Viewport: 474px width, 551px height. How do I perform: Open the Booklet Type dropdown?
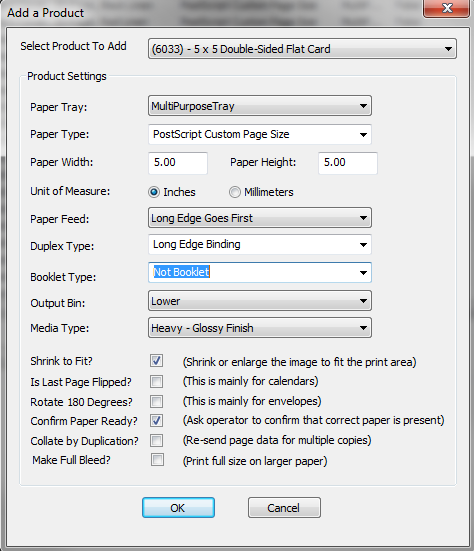pyautogui.click(x=260, y=272)
